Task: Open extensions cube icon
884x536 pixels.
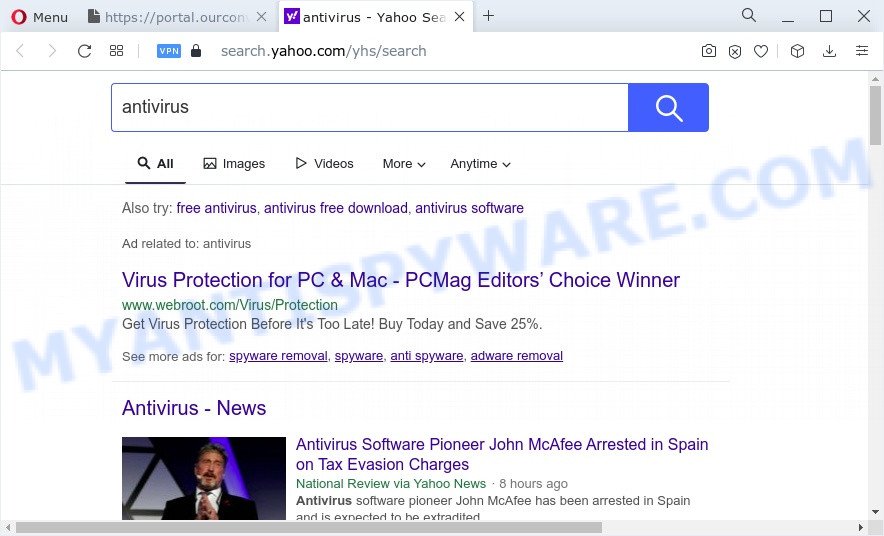Action: pos(797,51)
